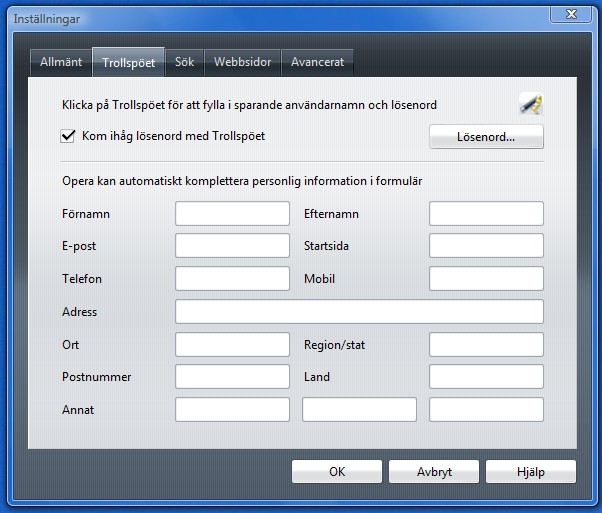Click the Region/stat label
This screenshot has width=602, height=513.
click(x=334, y=345)
